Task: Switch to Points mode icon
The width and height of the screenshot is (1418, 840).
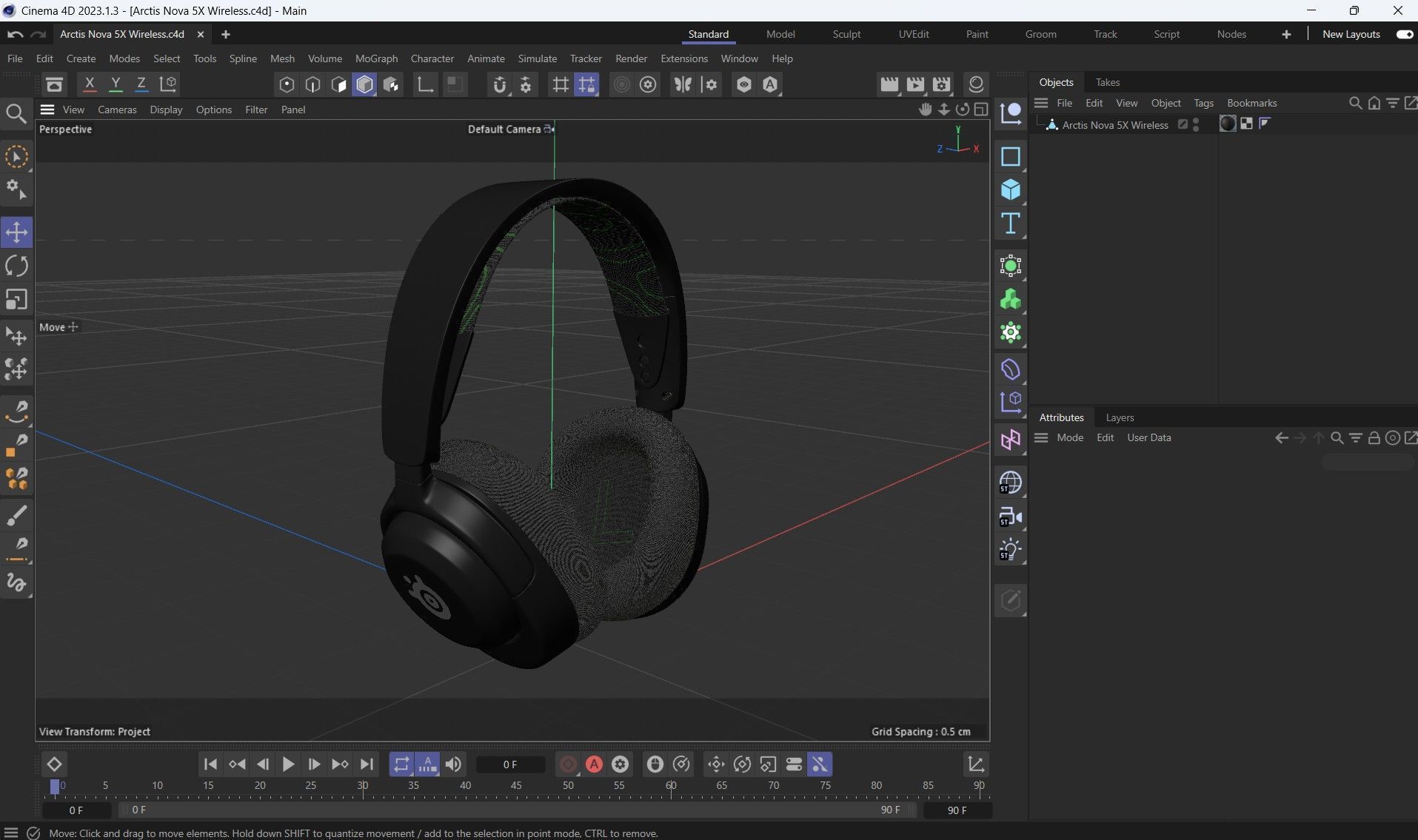Action: click(287, 84)
